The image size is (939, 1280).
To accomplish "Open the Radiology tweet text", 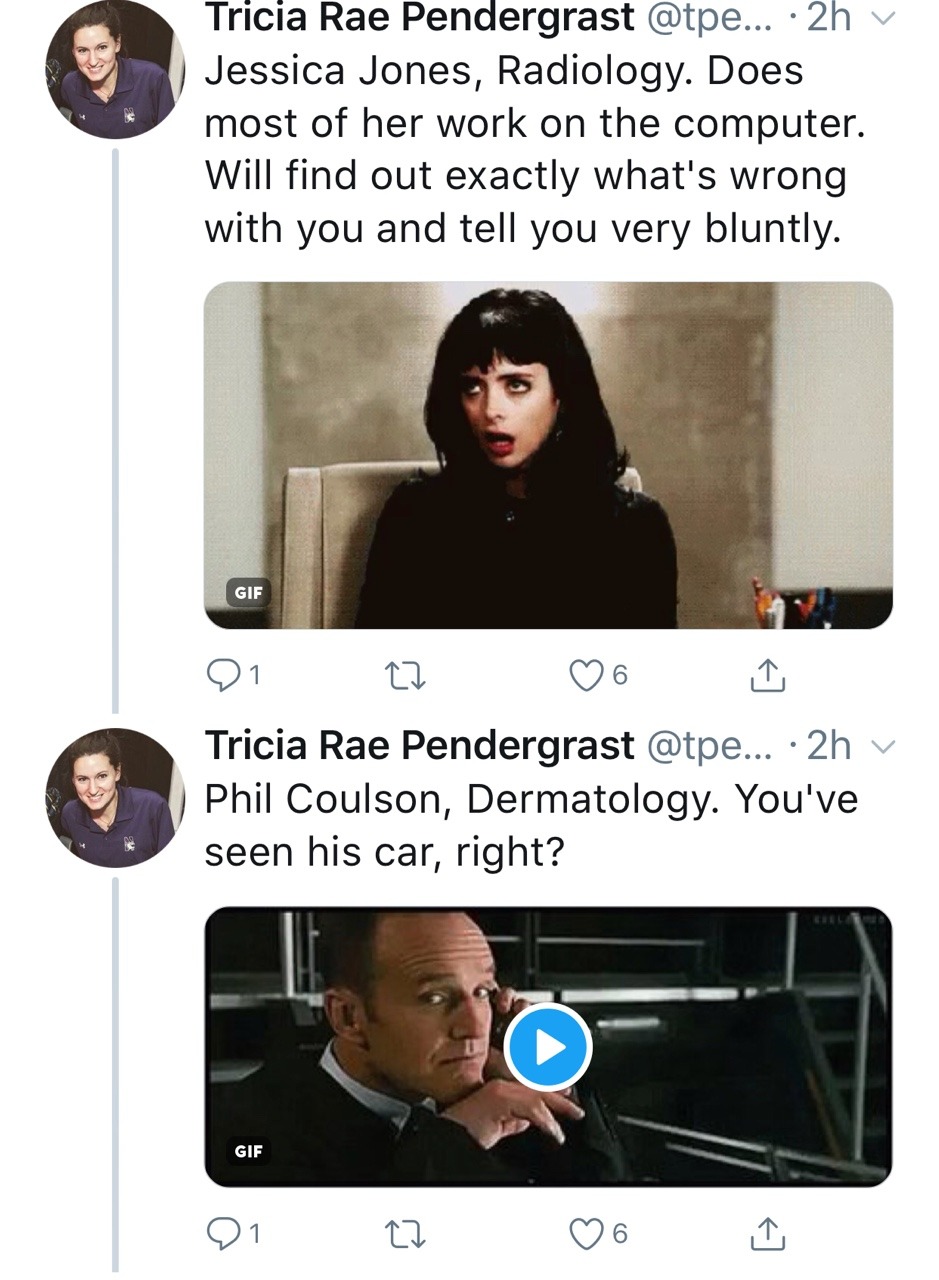I will [530, 150].
